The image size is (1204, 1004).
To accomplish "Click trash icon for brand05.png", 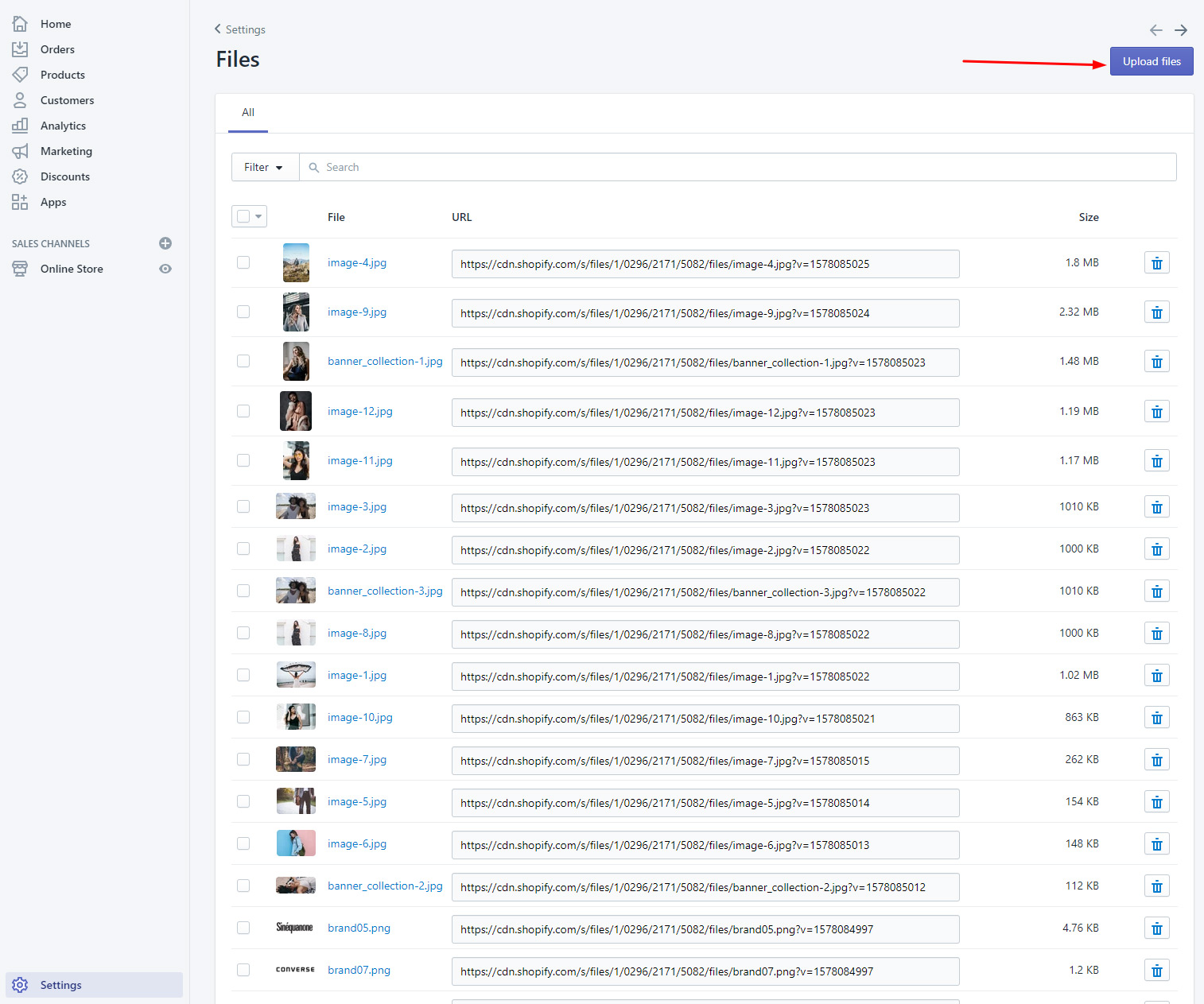I will [1156, 928].
